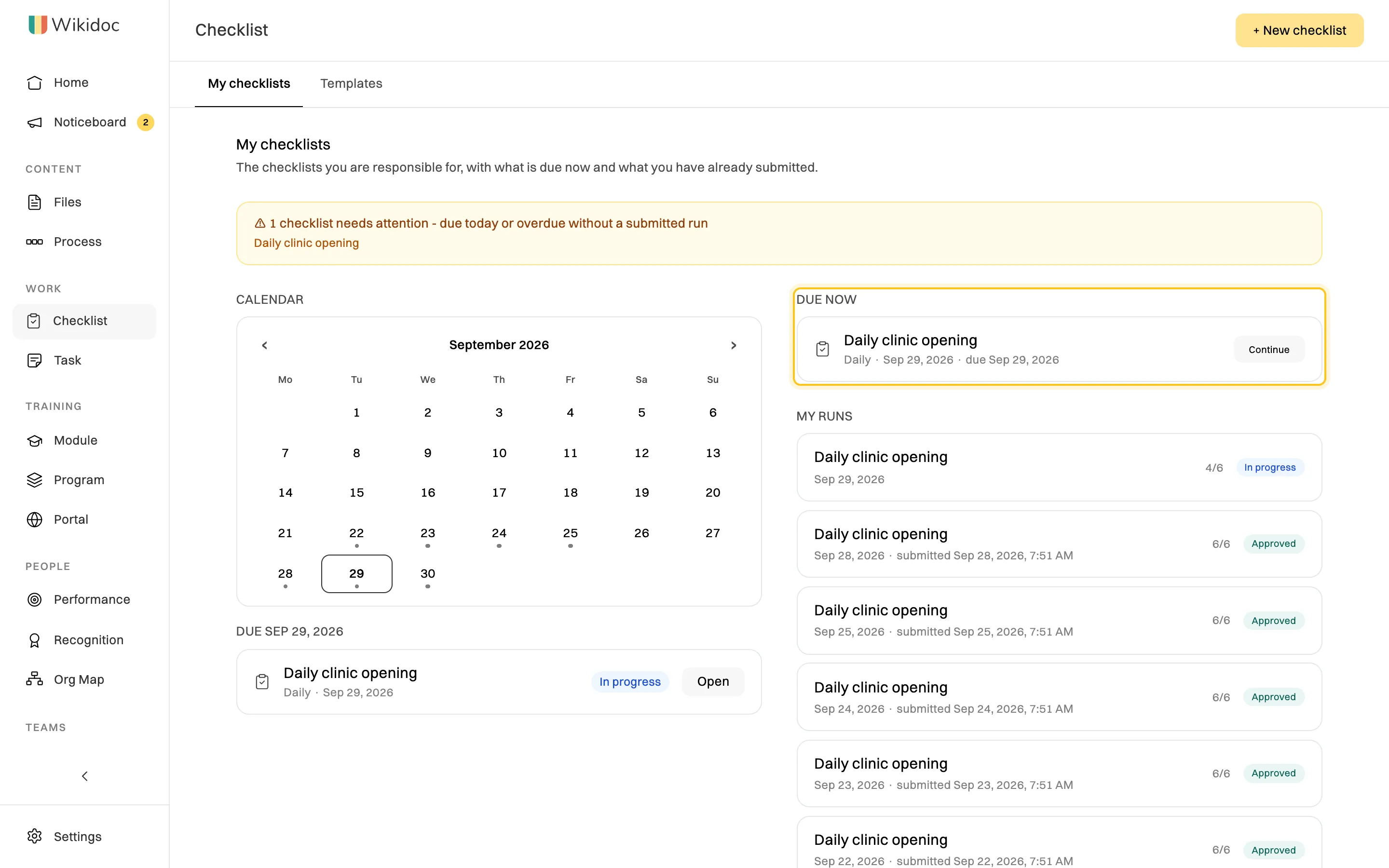Screen dimensions: 1389x868
Task: Click the Task note icon
Action: pos(34,361)
